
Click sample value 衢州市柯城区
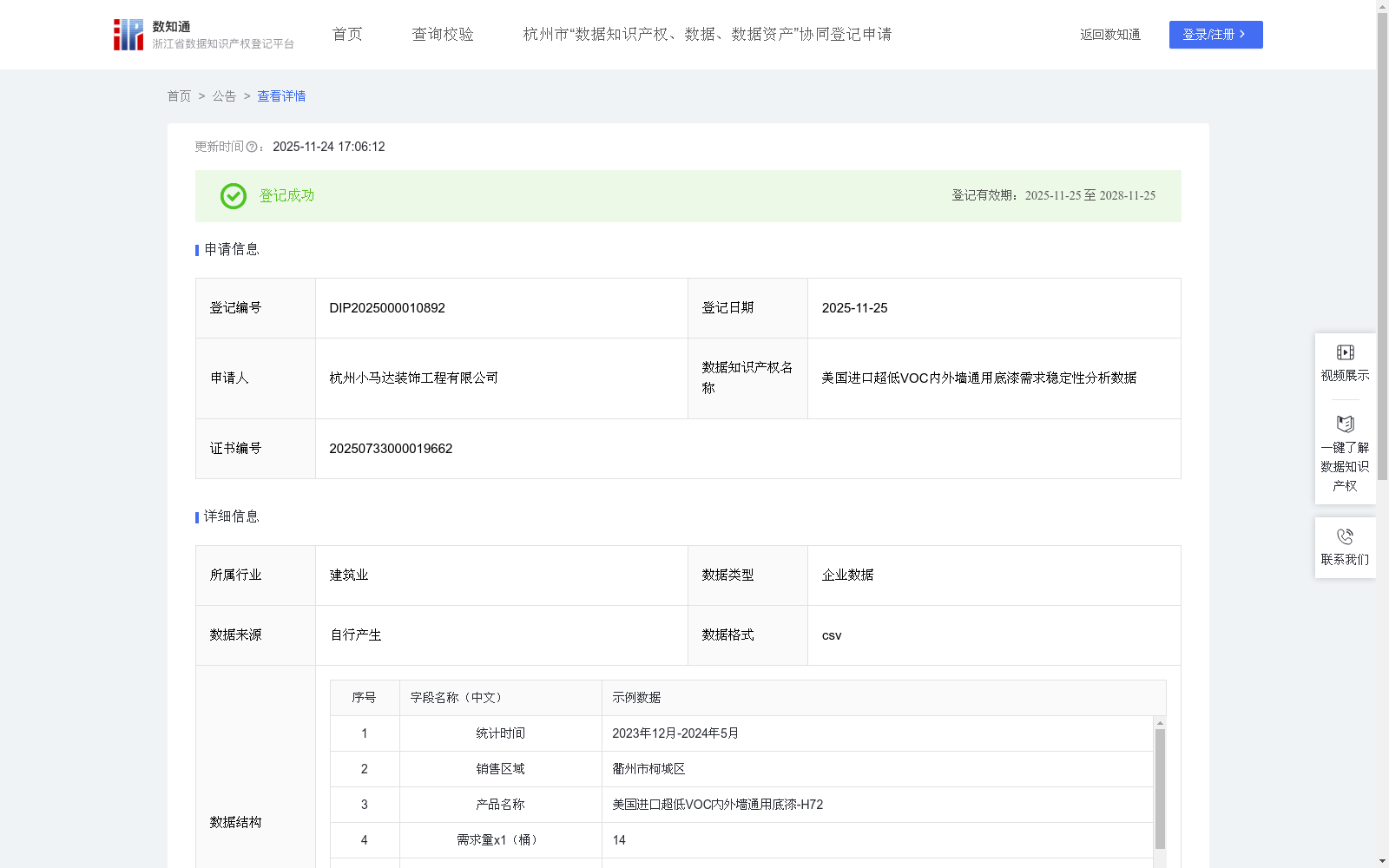point(648,769)
